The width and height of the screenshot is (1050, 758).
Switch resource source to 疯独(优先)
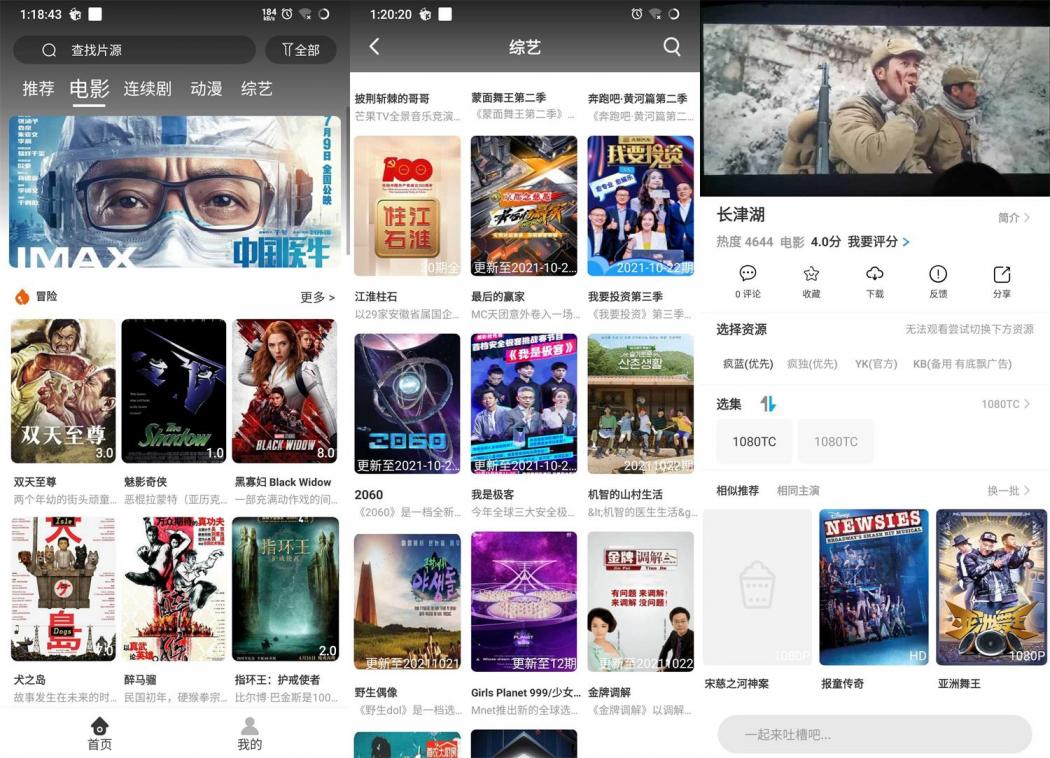coord(812,364)
